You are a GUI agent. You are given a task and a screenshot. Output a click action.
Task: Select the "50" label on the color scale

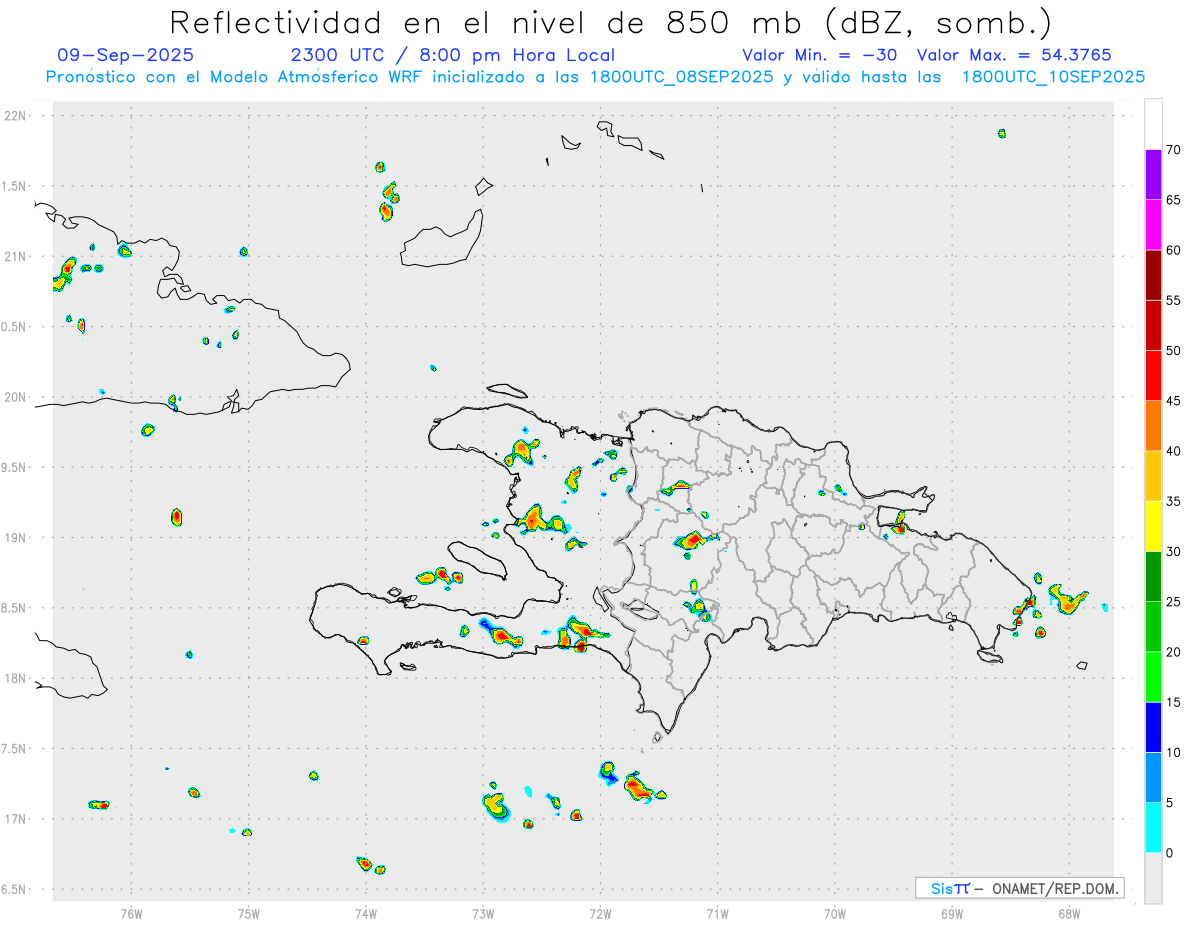1173,351
